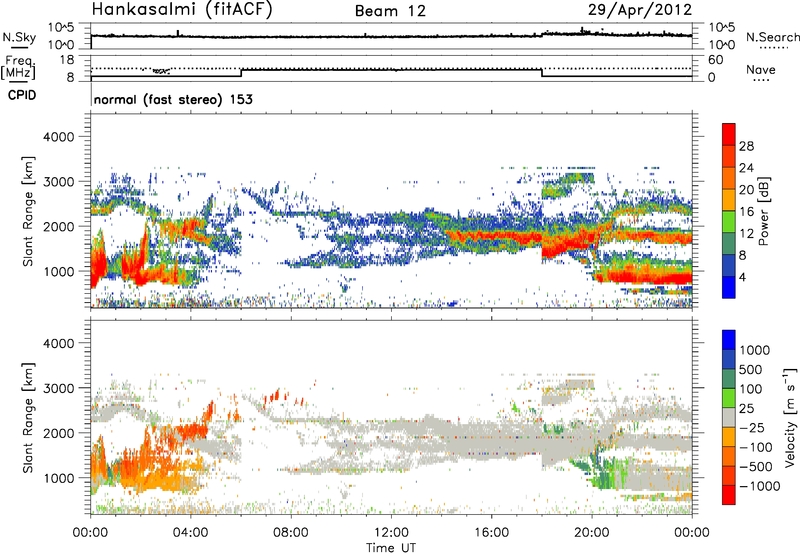Image resolution: width=800 pixels, height=554 pixels.
Task: Pick the blue top segment of velocity colorbar
Action: pyautogui.click(x=729, y=340)
